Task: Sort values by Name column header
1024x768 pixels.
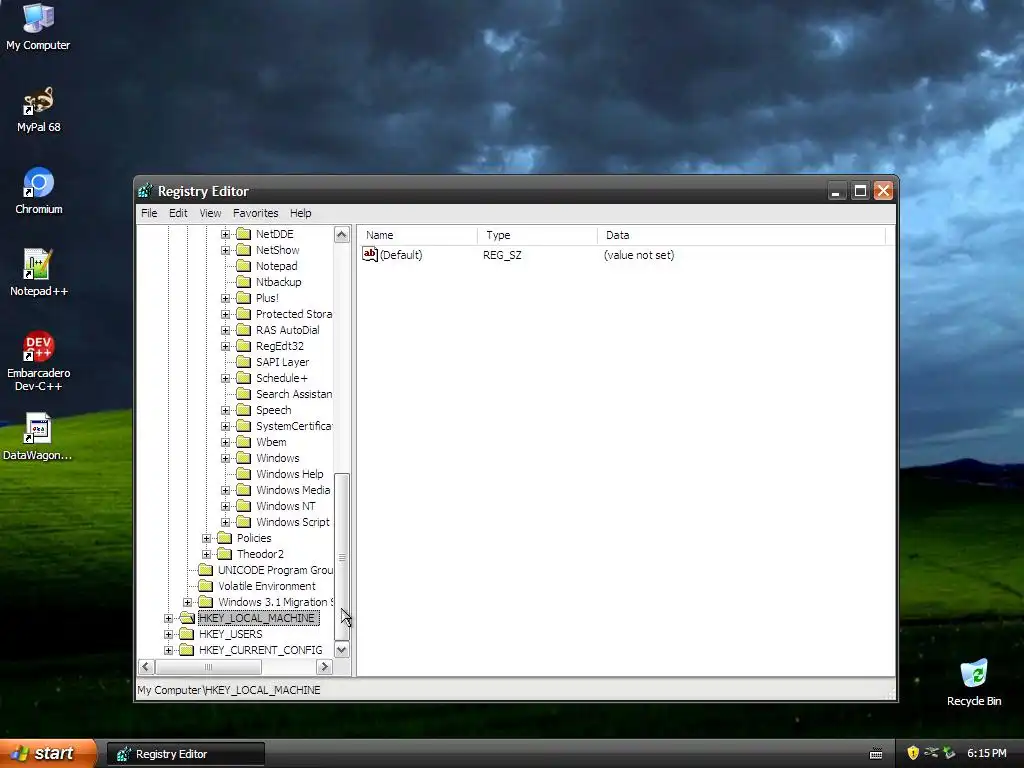Action: click(417, 235)
